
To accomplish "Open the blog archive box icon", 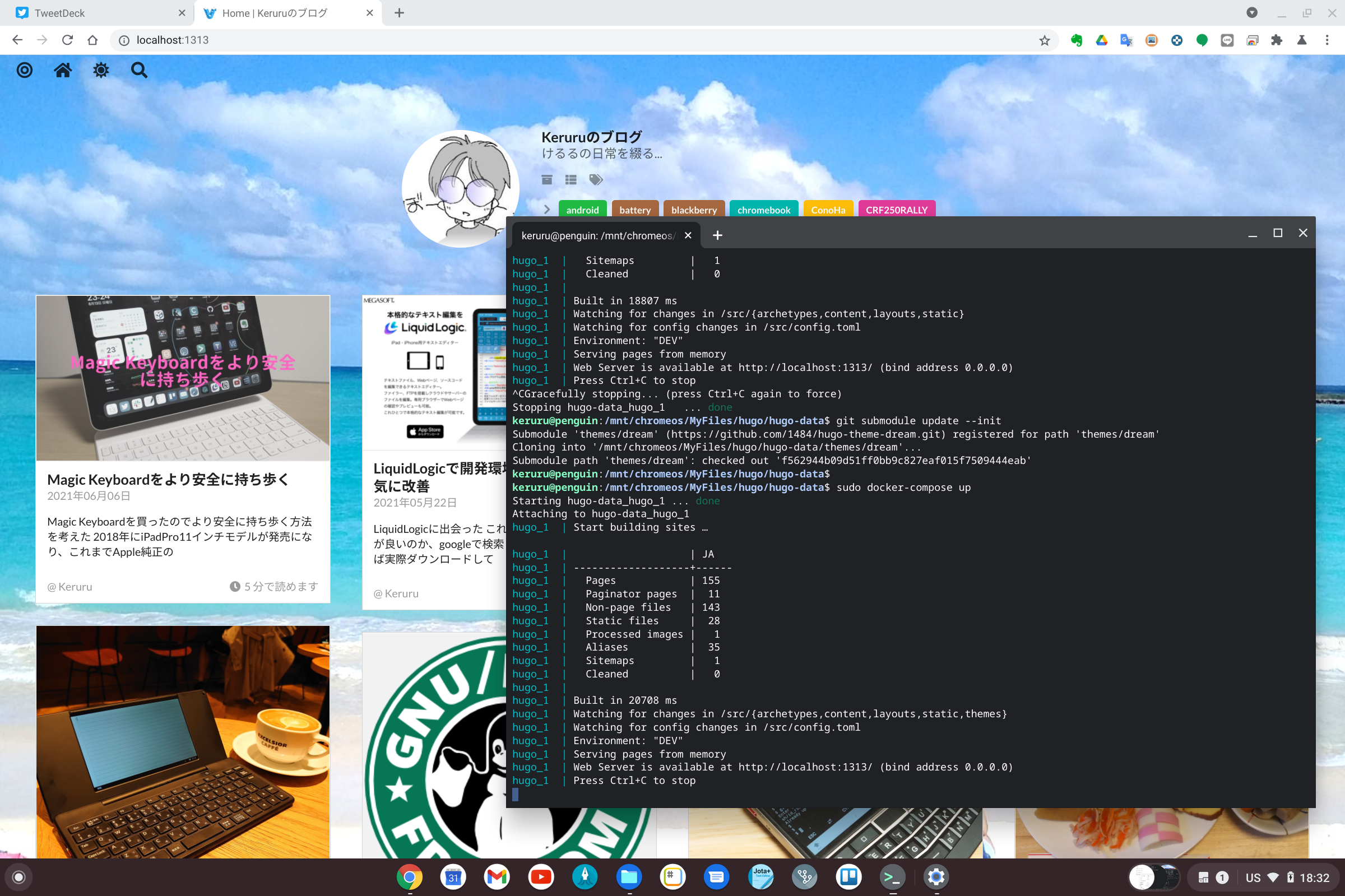I will click(x=547, y=179).
